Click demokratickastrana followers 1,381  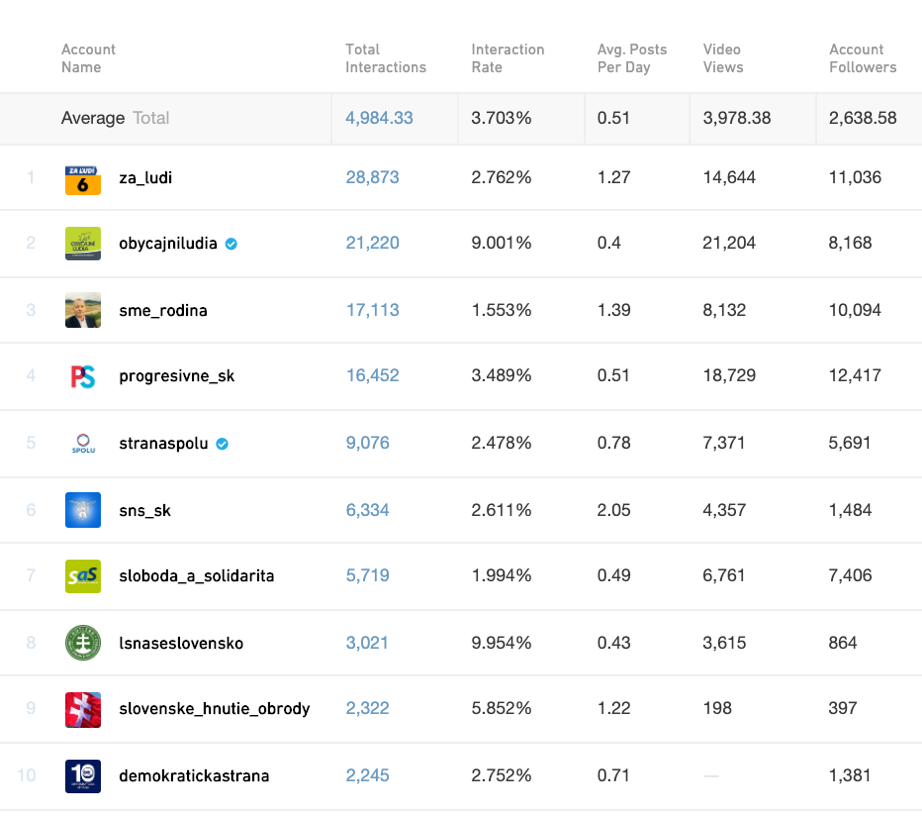tap(850, 776)
